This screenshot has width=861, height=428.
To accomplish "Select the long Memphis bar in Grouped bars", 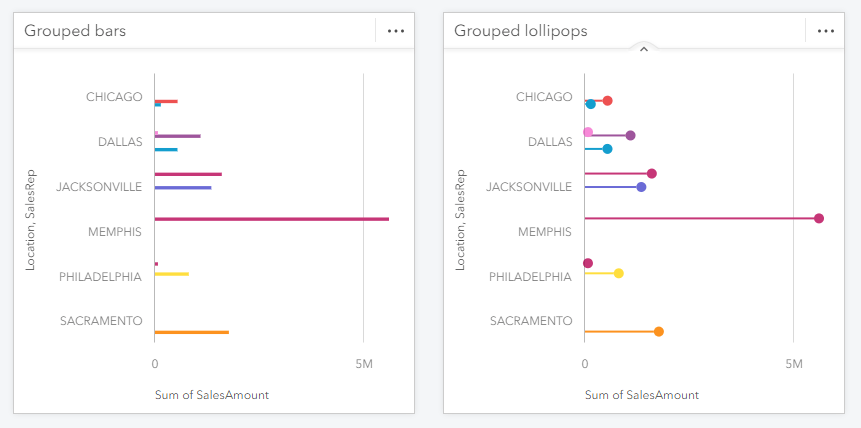I will click(x=271, y=219).
